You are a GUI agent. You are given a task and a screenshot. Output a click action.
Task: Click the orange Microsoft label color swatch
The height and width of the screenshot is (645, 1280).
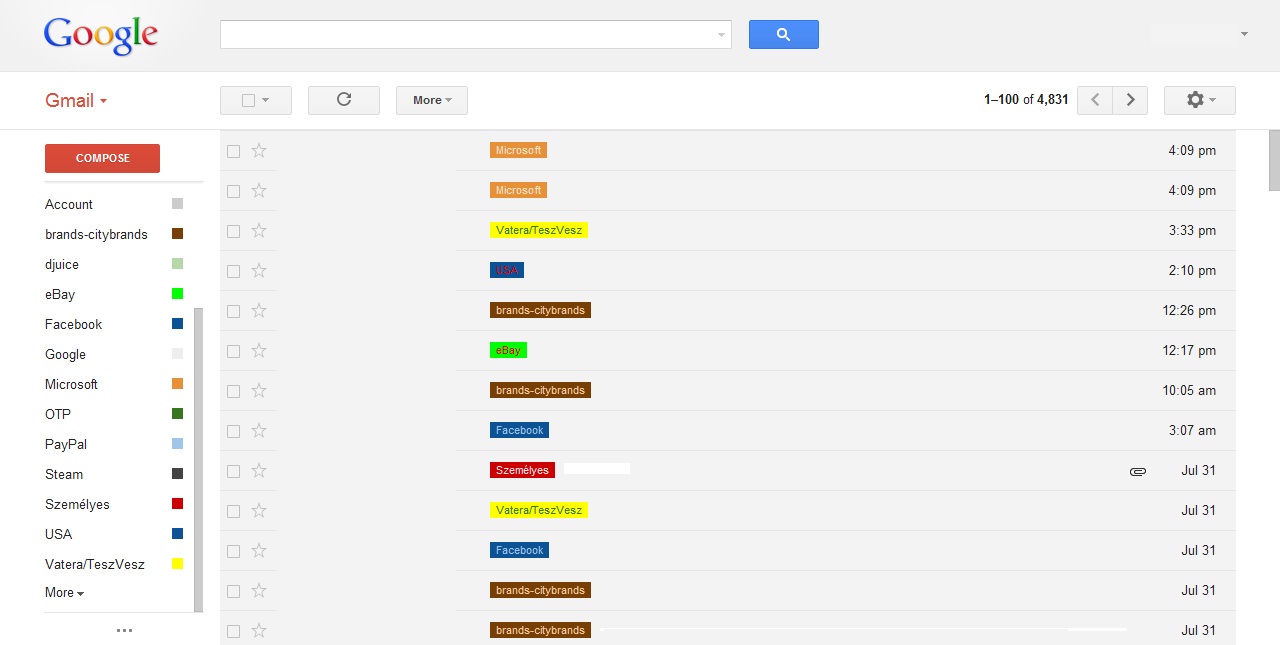pyautogui.click(x=177, y=384)
